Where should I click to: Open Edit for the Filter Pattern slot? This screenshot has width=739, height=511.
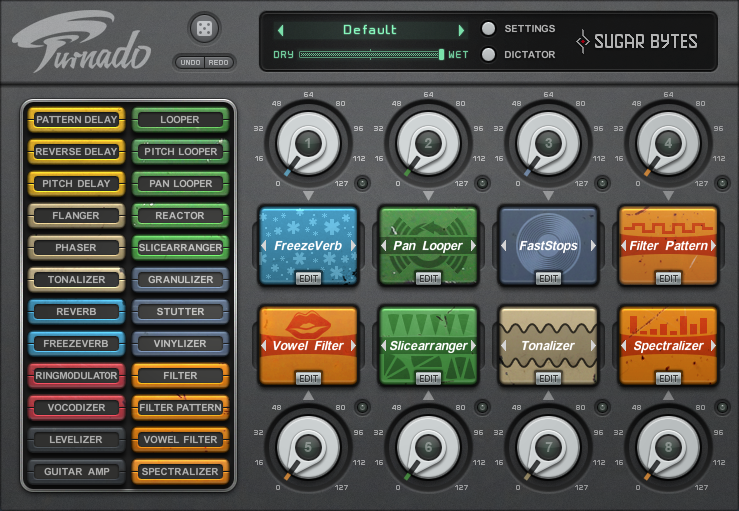pyautogui.click(x=668, y=278)
